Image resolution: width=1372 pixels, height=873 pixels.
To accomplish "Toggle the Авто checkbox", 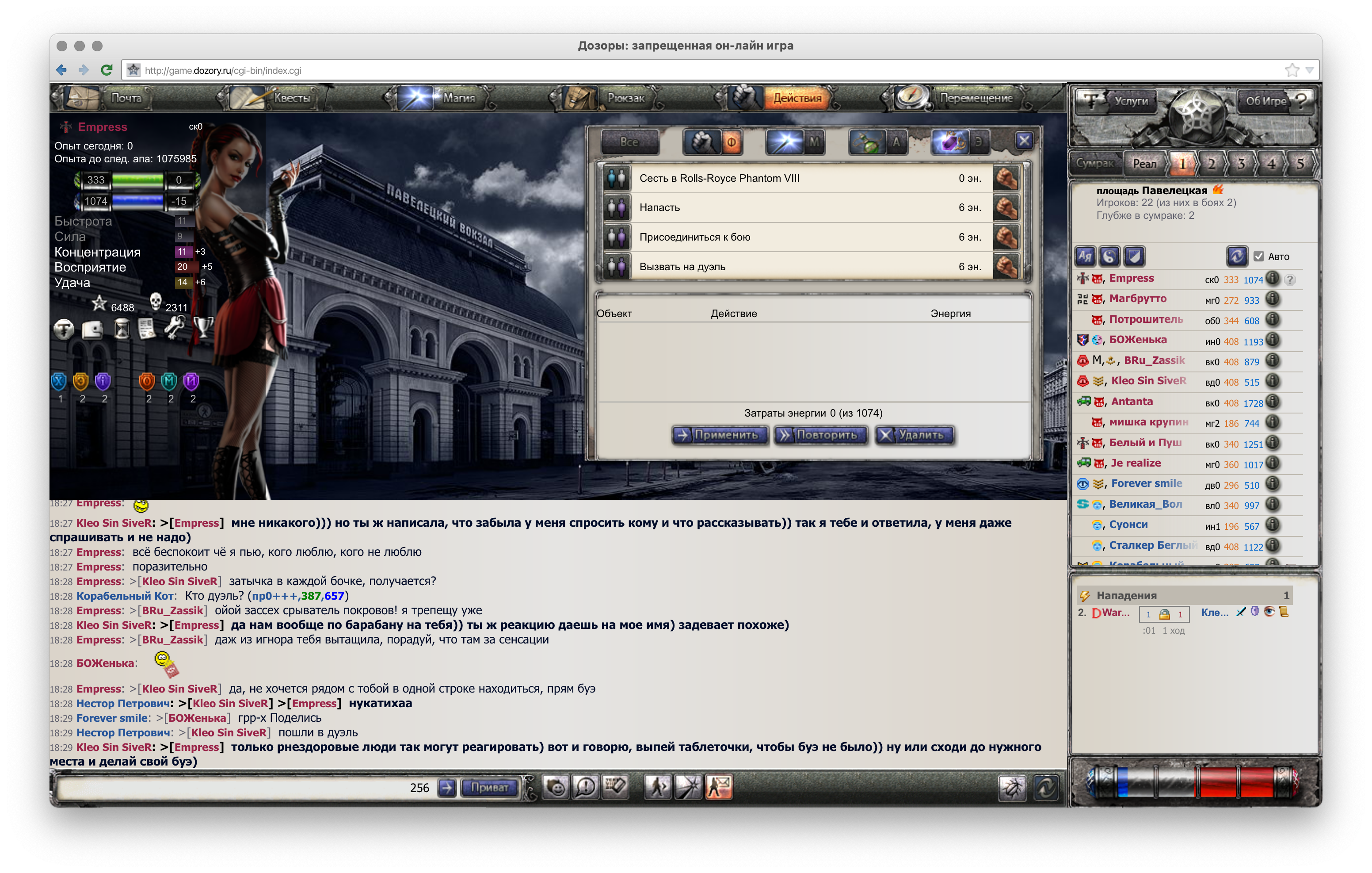I will 1258,257.
